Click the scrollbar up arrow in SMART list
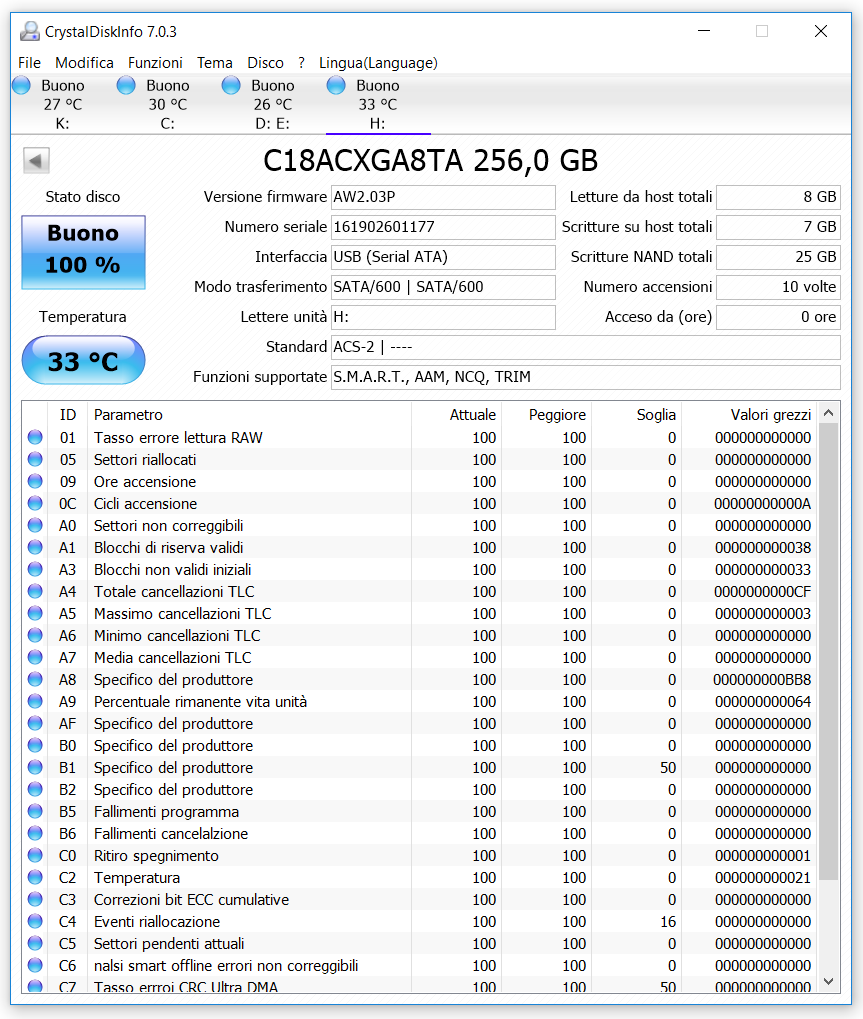The width and height of the screenshot is (863, 1019). click(x=829, y=413)
